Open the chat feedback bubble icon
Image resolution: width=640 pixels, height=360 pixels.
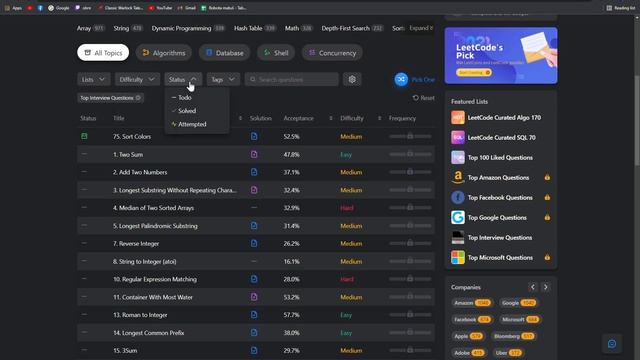tap(612, 344)
